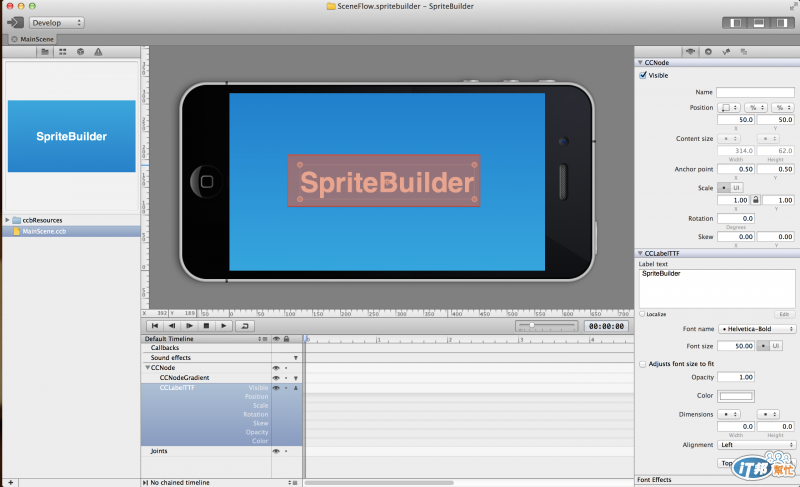The width and height of the screenshot is (800, 487).
Task: Open Default Timeline menu
Action: coord(263,339)
